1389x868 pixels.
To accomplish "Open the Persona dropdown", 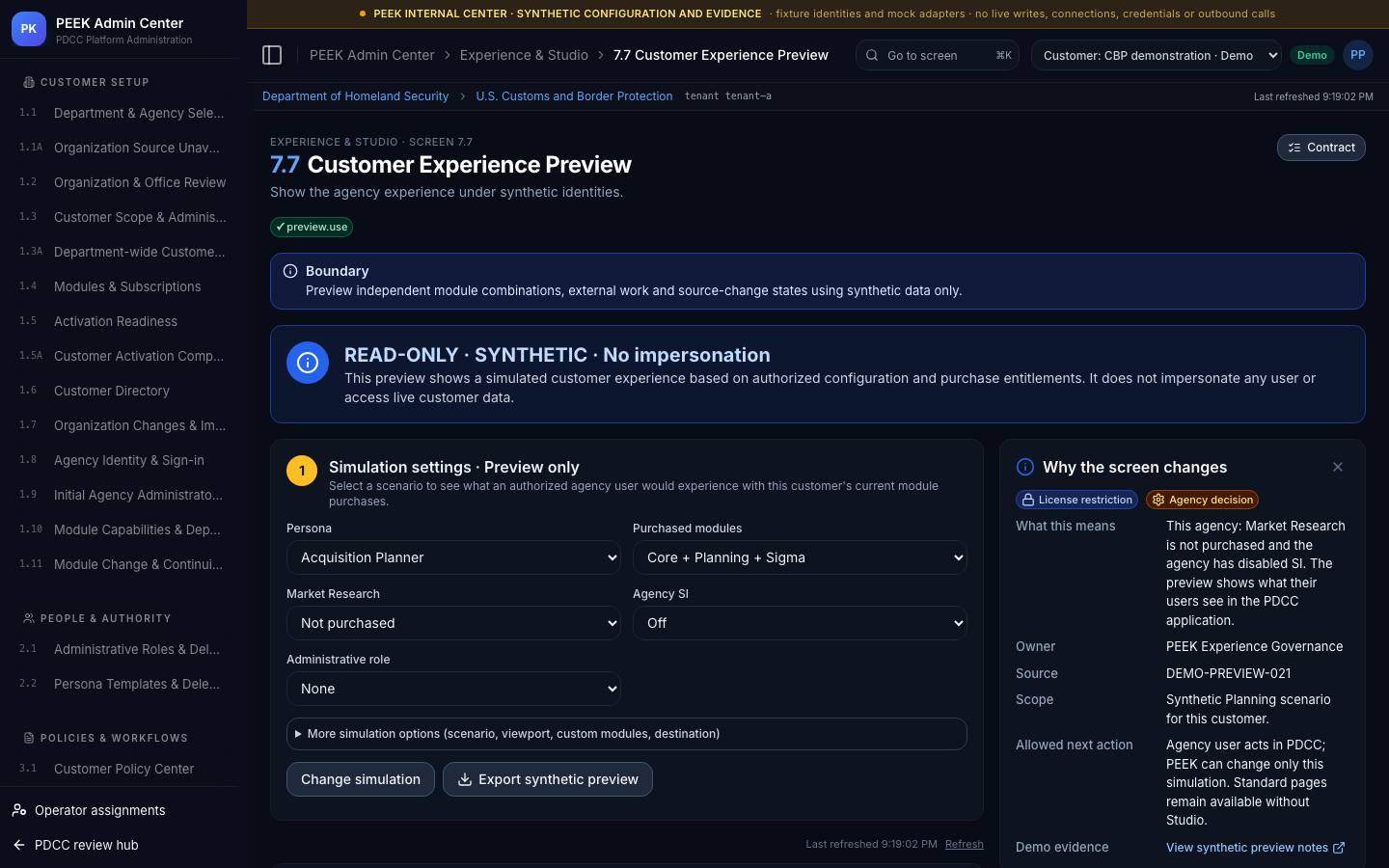I will tap(453, 557).
